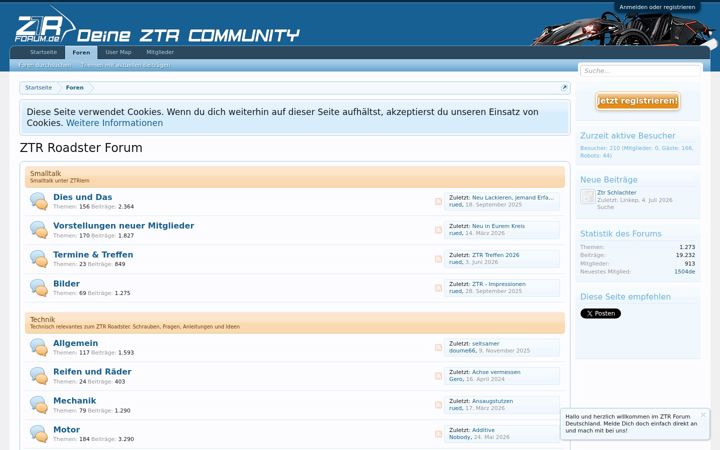Open the Technik category heading
Screen dimensions: 720x450
tap(42, 319)
